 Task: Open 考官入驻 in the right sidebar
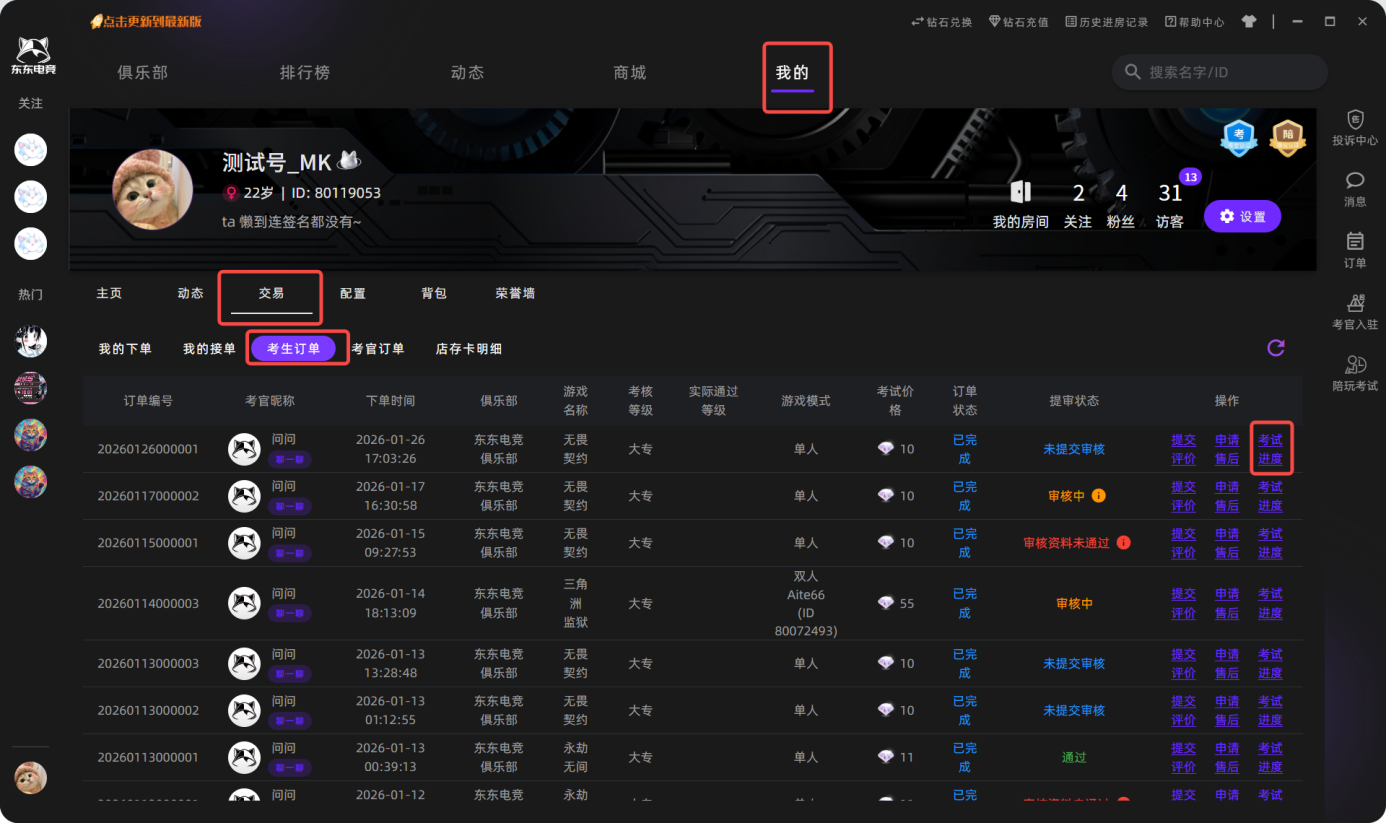(1355, 312)
